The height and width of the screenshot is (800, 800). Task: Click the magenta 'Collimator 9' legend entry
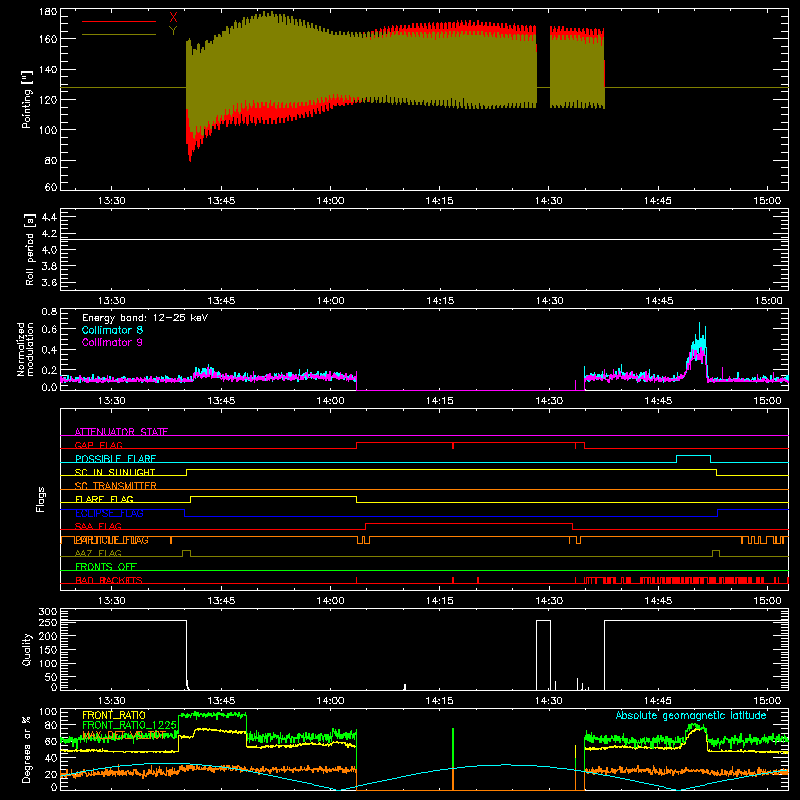point(112,342)
